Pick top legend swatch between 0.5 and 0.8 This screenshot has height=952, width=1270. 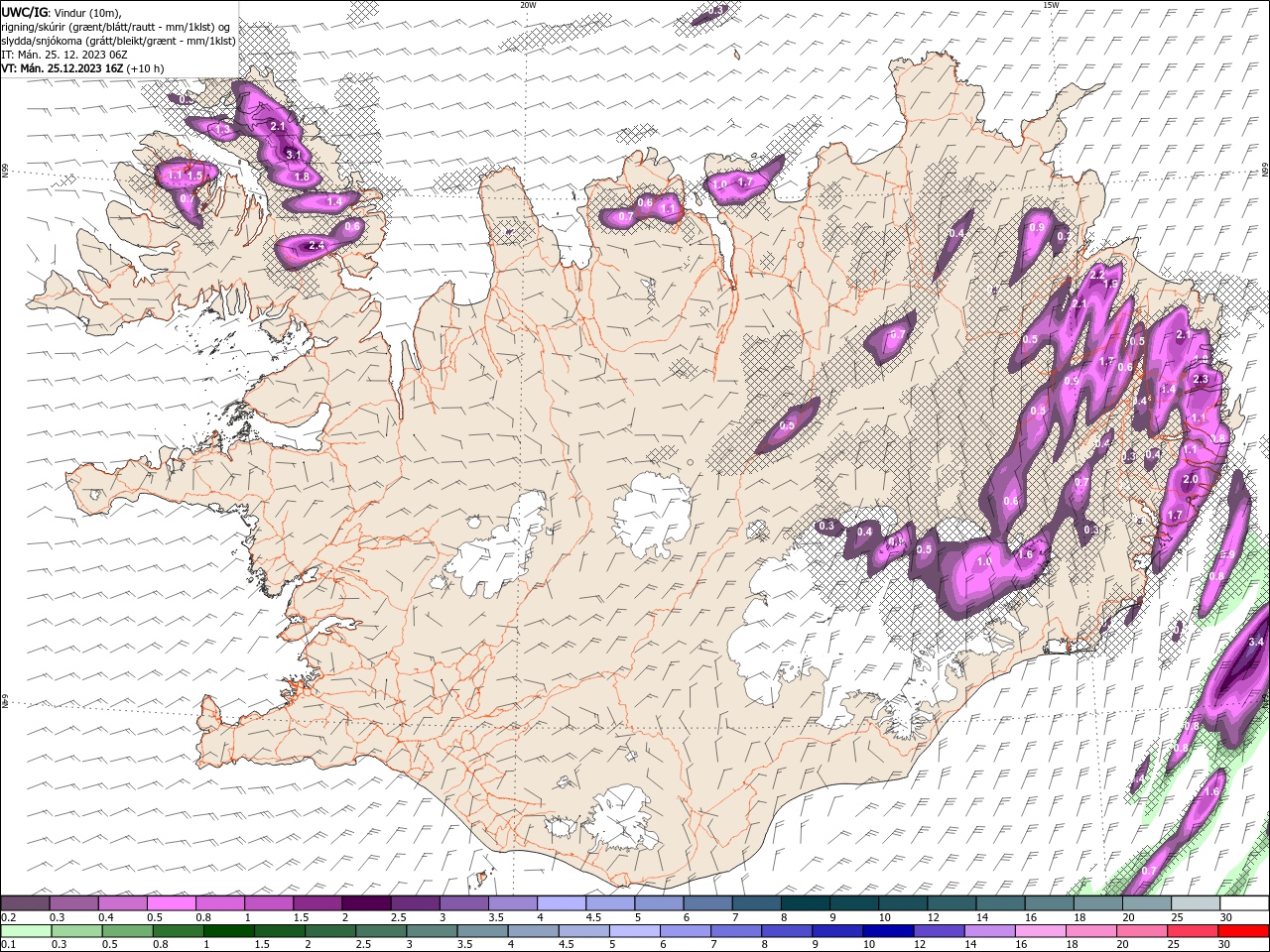(171, 903)
